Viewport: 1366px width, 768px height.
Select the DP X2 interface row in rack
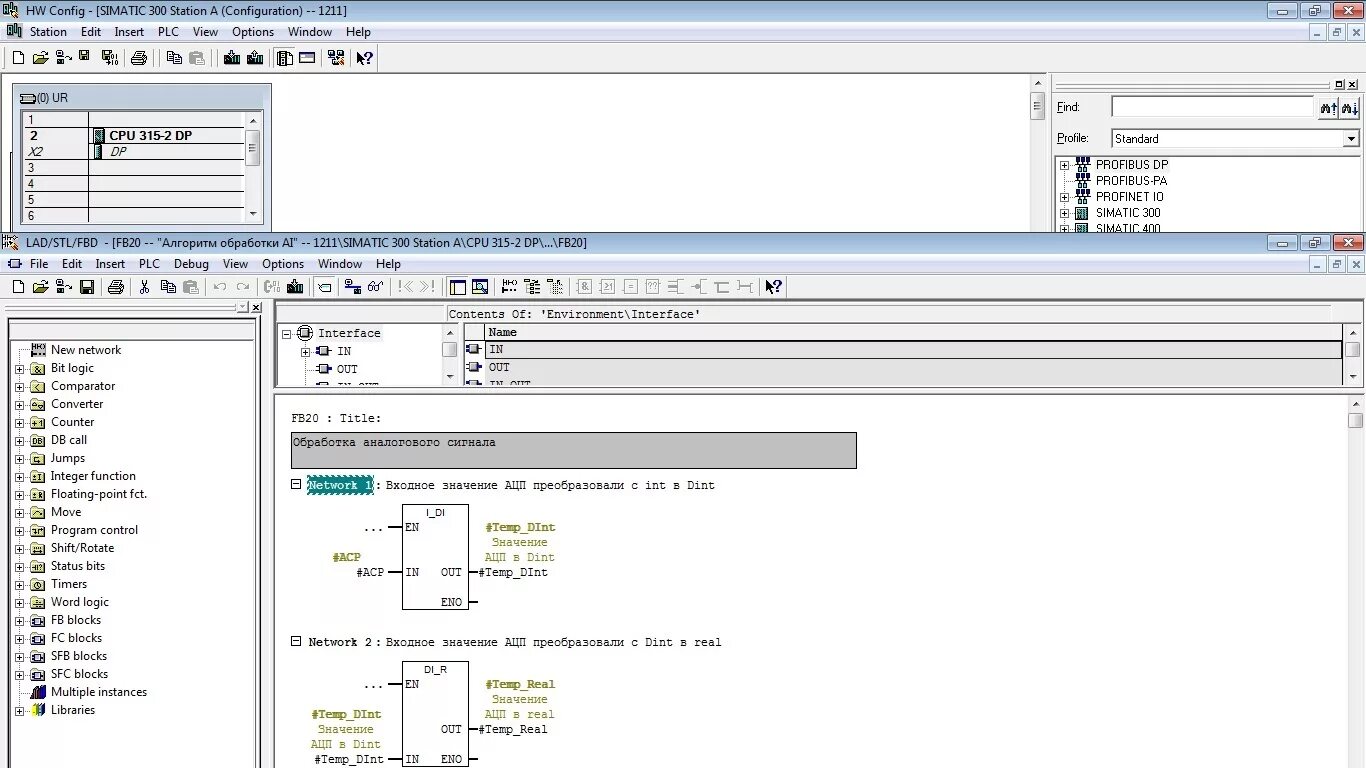134,152
